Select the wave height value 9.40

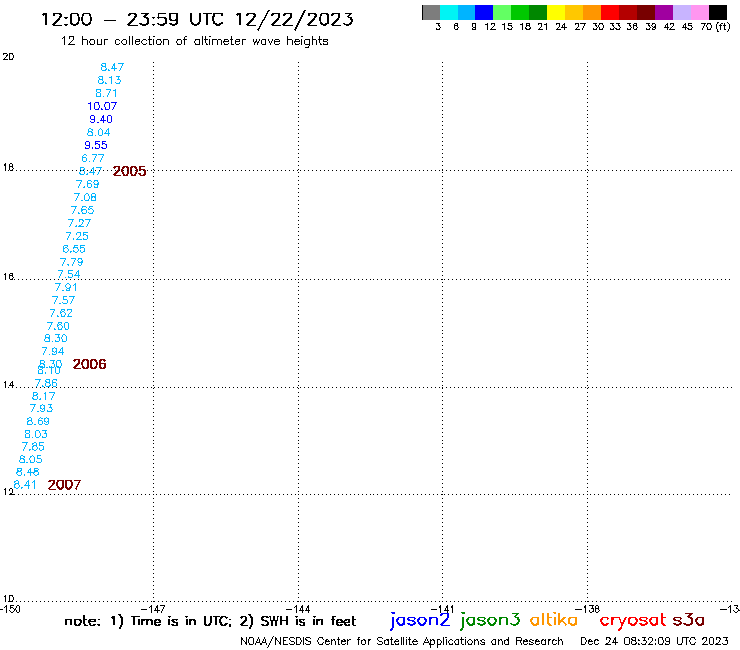pyautogui.click(x=101, y=119)
